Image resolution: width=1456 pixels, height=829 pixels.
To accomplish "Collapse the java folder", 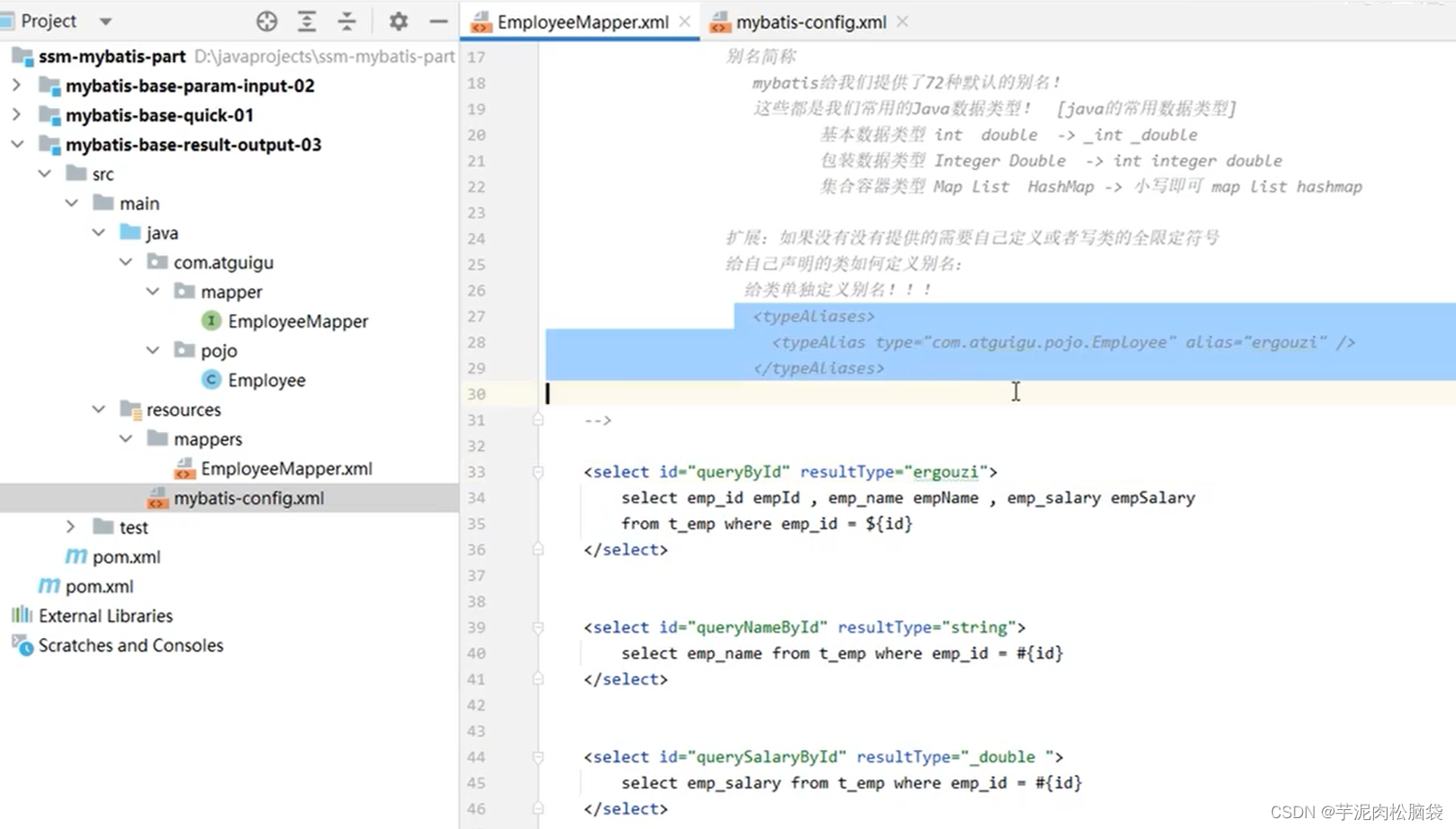I will pos(98,233).
